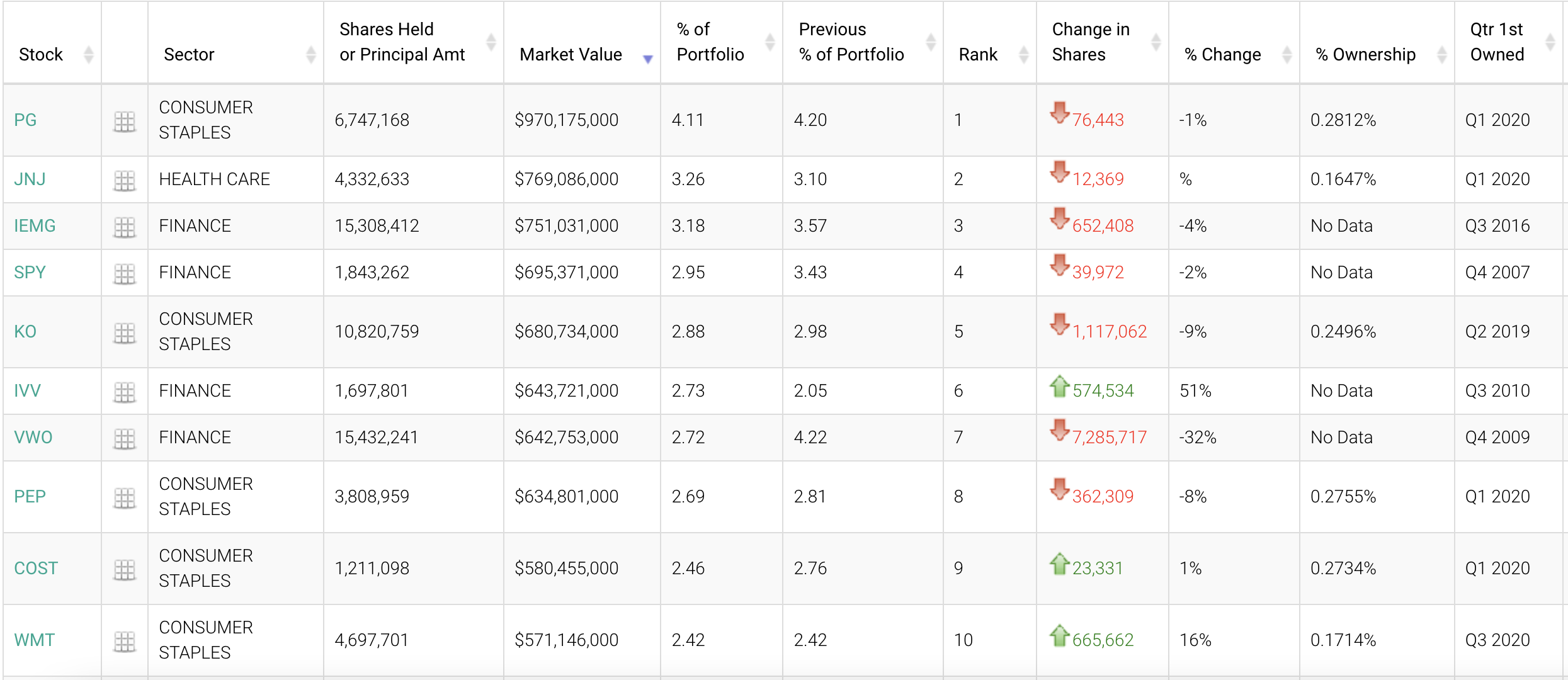Select the 4.22 previous portfolio cell
This screenshot has height=680, width=1568.
tap(863, 437)
